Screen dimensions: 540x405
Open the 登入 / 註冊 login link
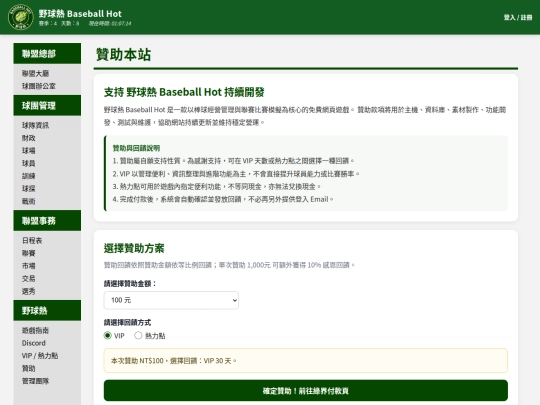click(x=518, y=17)
